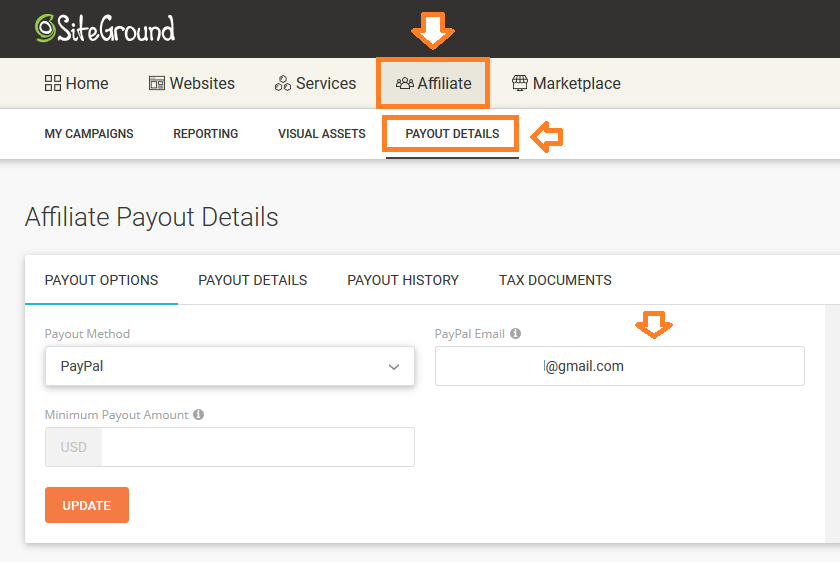The height and width of the screenshot is (562, 840).
Task: Click the Websites browser icon
Action: pyautogui.click(x=156, y=83)
